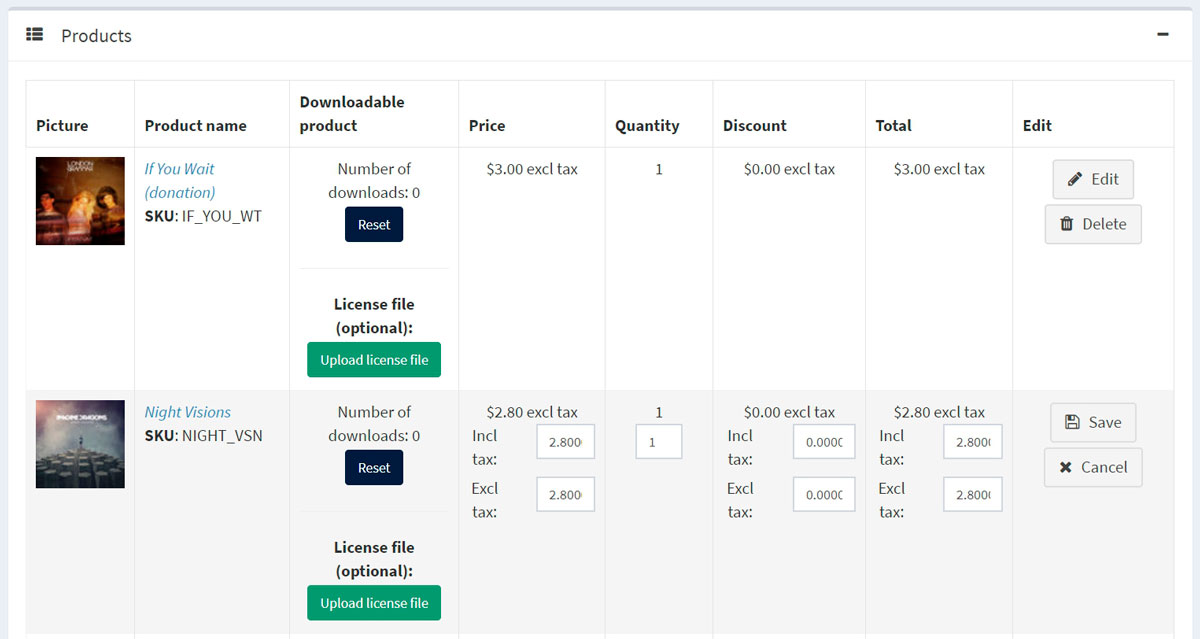The width and height of the screenshot is (1200, 639).
Task: Cancel editing the Night Visions row
Action: point(1092,467)
